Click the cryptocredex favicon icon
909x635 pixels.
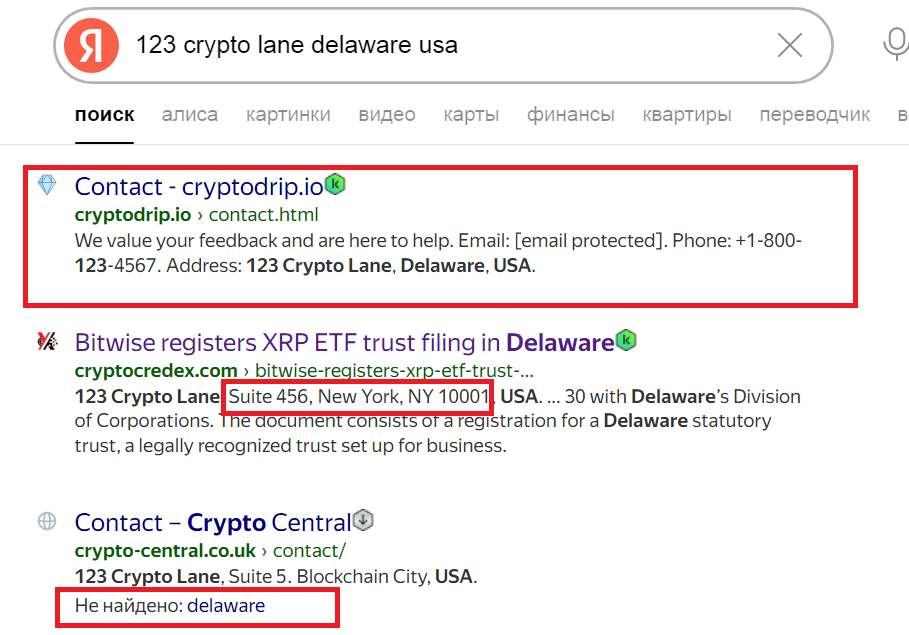point(47,341)
